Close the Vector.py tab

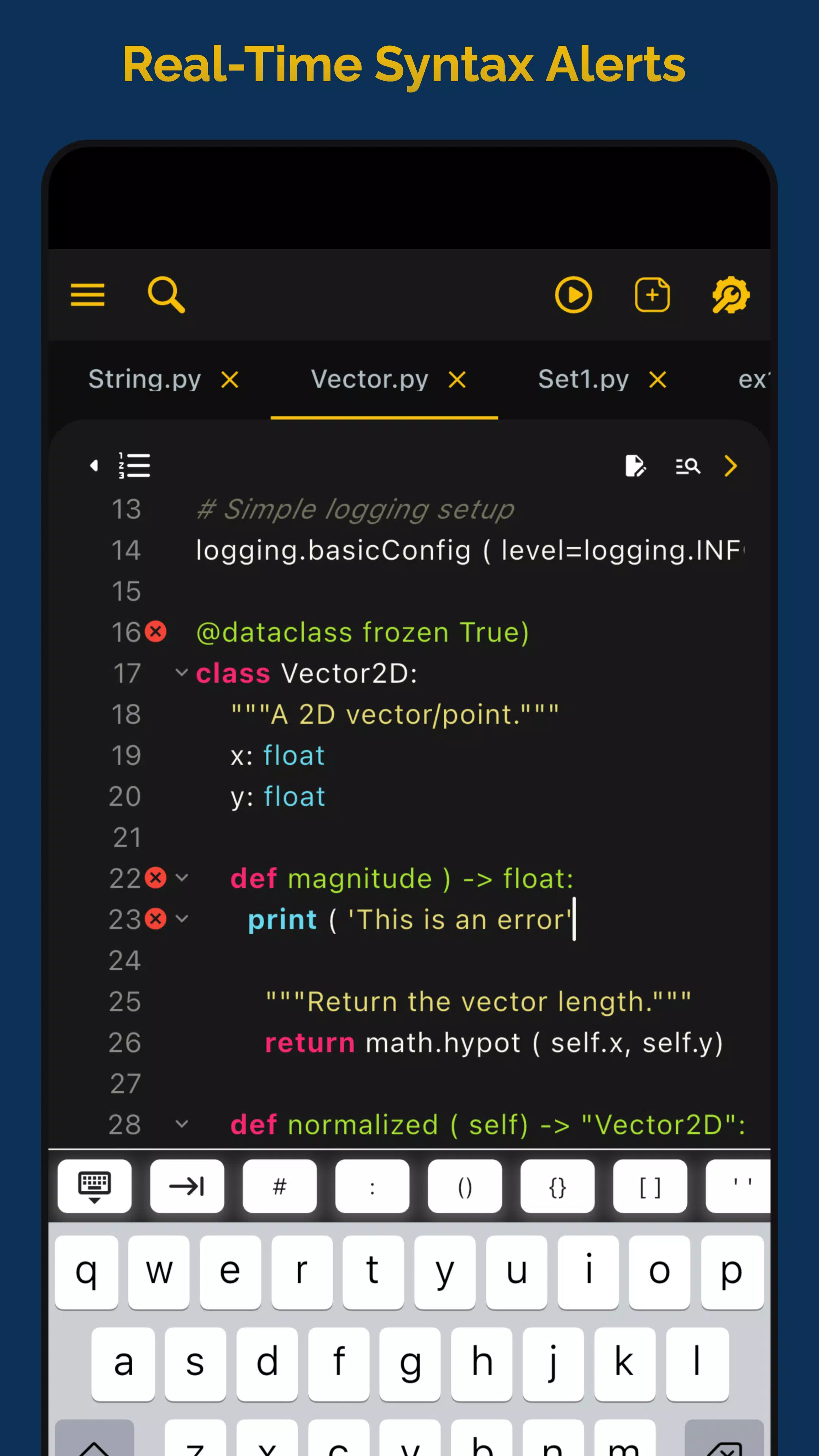point(457,380)
